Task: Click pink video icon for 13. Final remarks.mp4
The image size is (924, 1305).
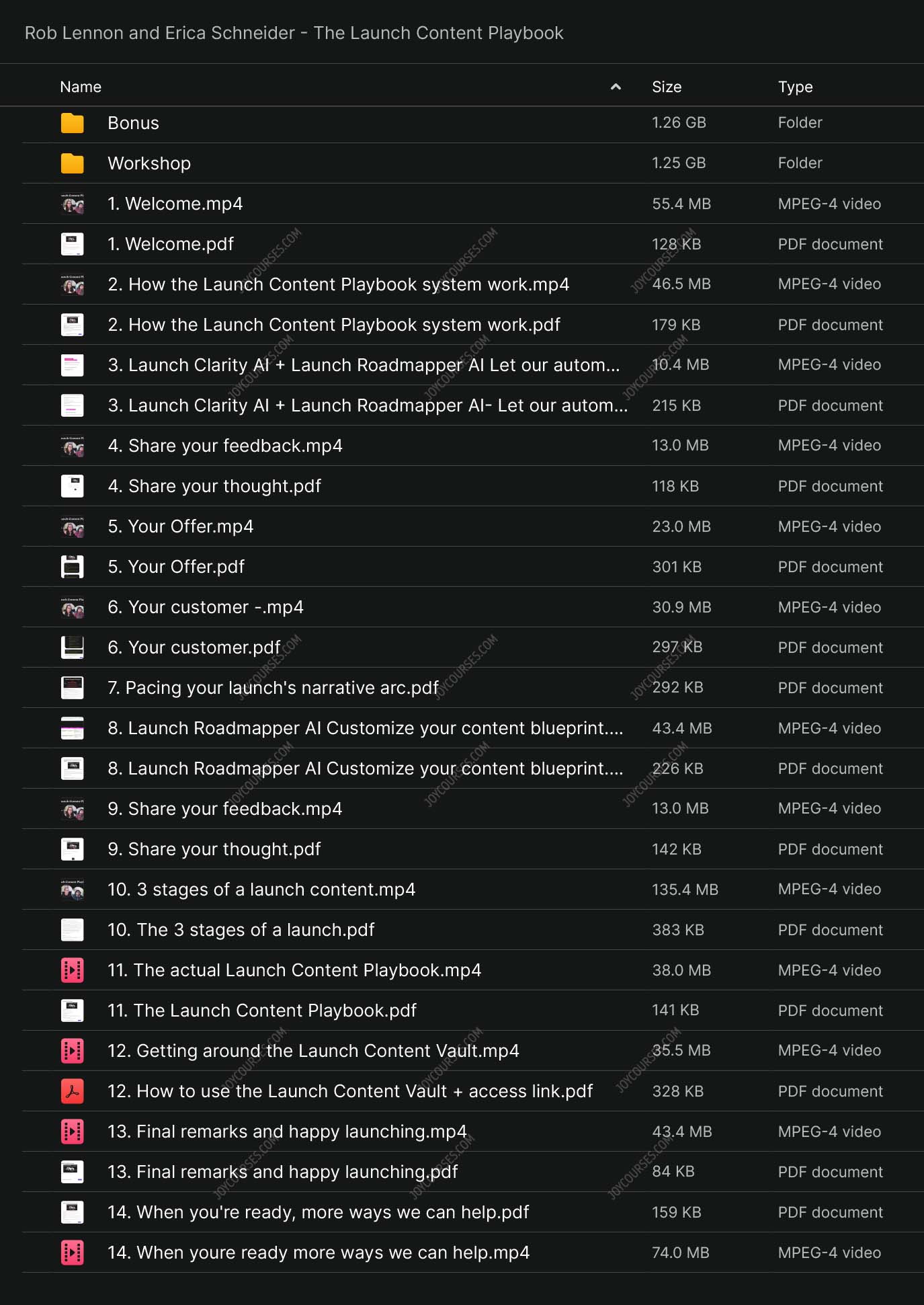Action: pyautogui.click(x=72, y=1132)
